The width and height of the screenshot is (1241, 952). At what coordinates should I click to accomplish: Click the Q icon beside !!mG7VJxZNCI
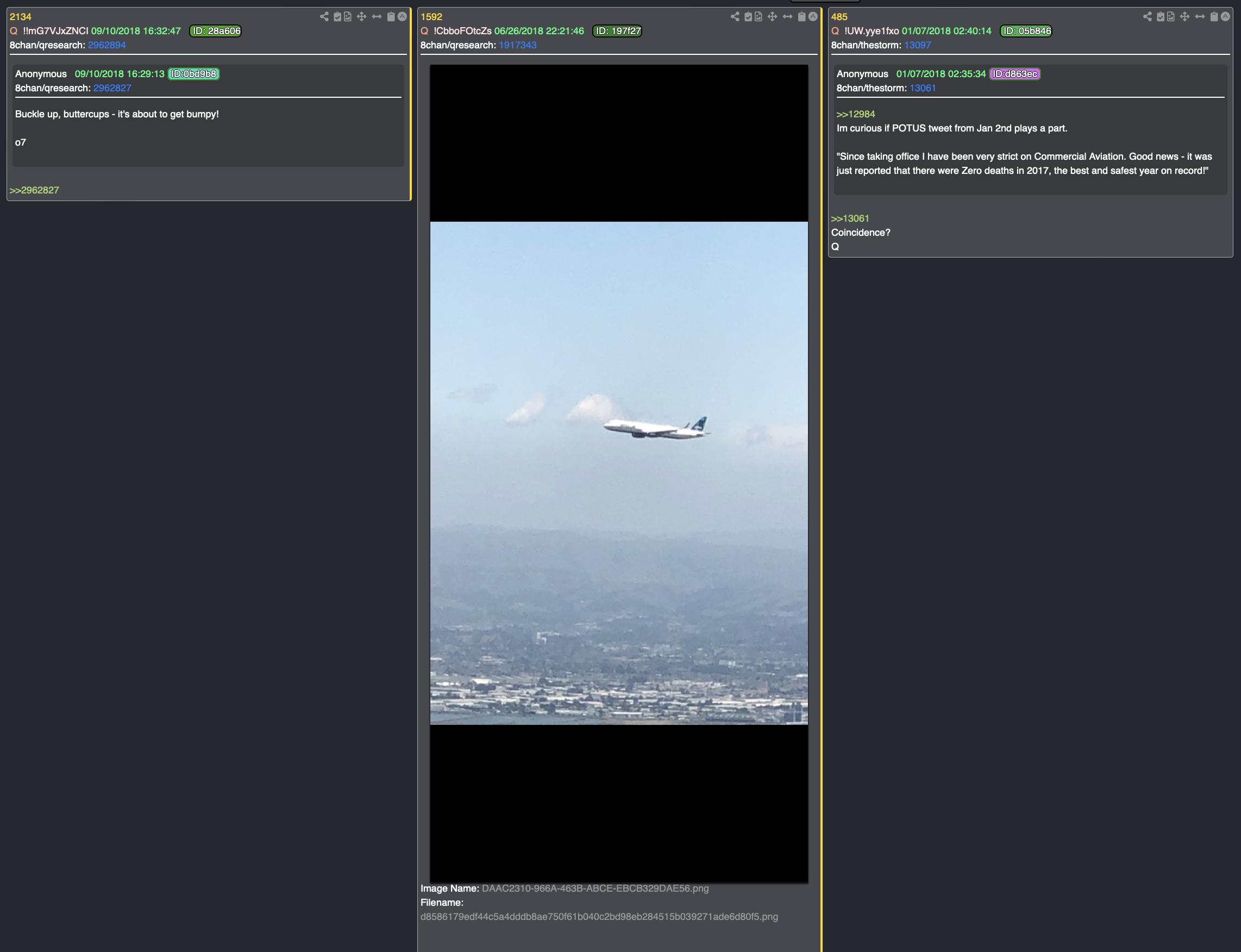14,31
